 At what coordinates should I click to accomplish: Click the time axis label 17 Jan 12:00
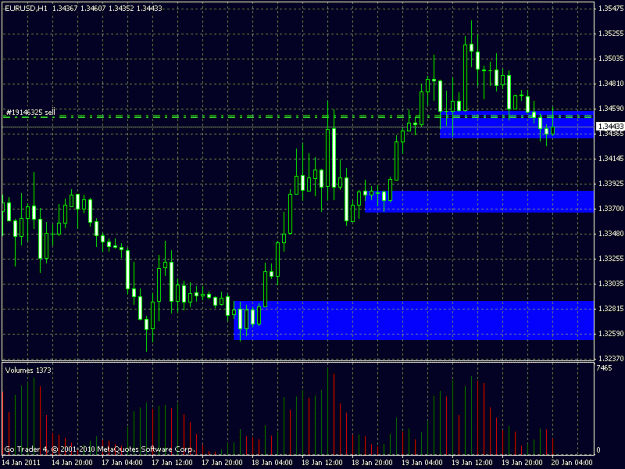[x=172, y=463]
